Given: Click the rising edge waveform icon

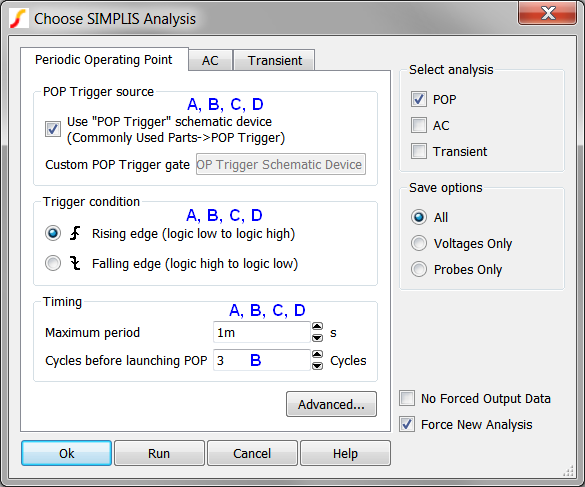Looking at the screenshot, I should tap(75, 233).
